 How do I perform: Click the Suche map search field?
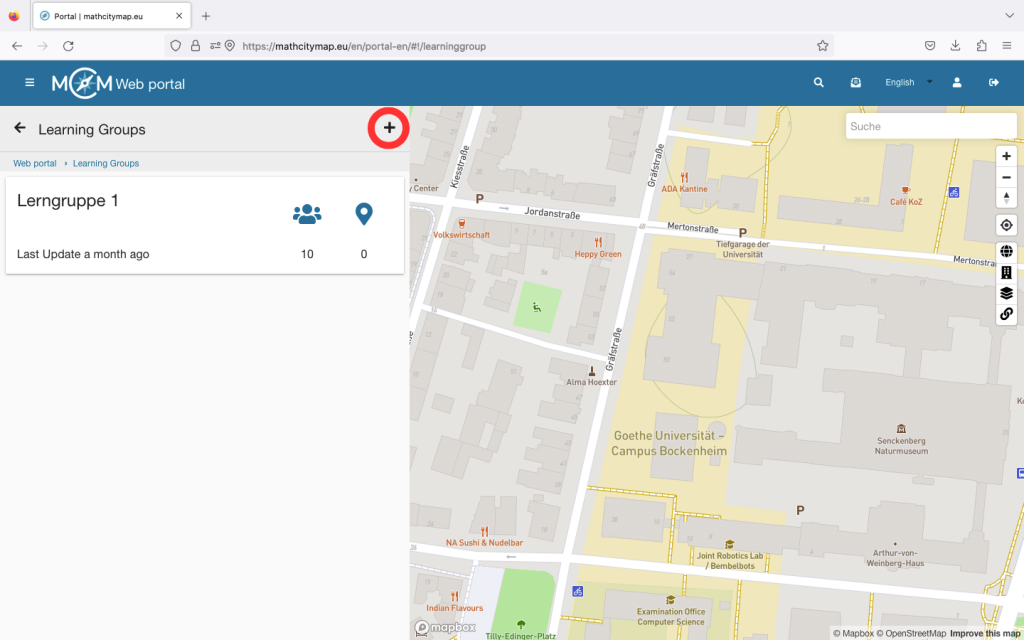930,126
